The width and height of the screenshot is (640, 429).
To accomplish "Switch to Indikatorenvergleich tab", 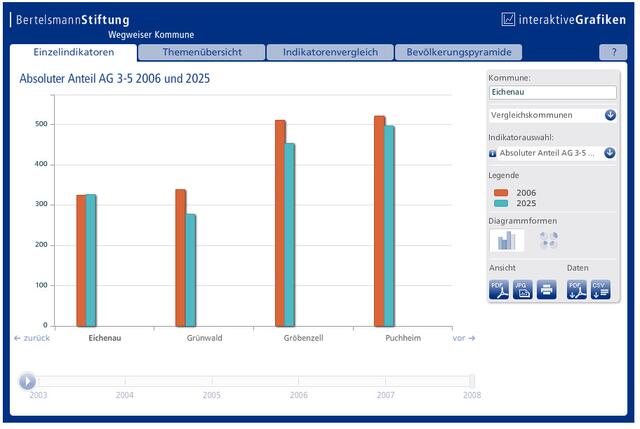I will (x=330, y=52).
